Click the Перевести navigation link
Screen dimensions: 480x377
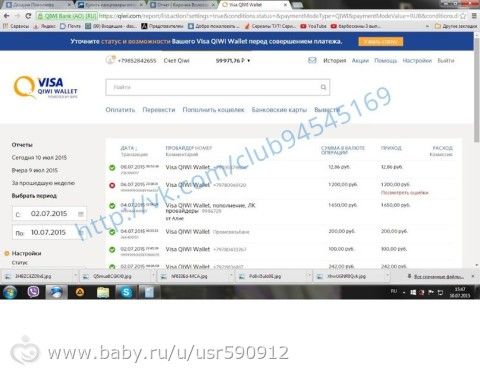[159, 110]
